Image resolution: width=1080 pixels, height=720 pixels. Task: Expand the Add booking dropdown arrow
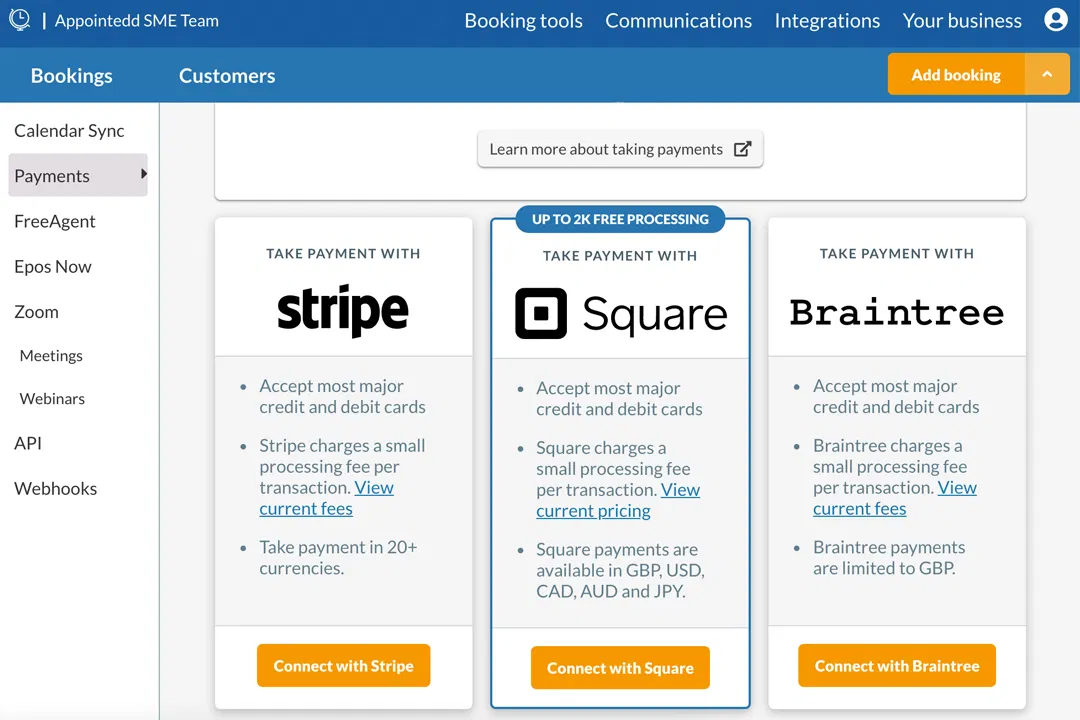[1047, 74]
